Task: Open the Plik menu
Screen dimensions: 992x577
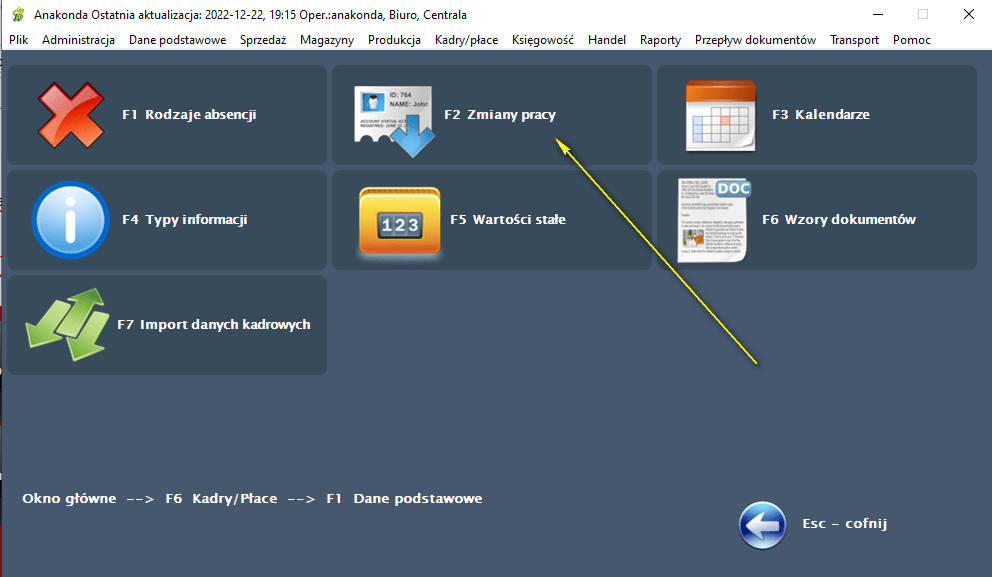Action: pos(19,40)
